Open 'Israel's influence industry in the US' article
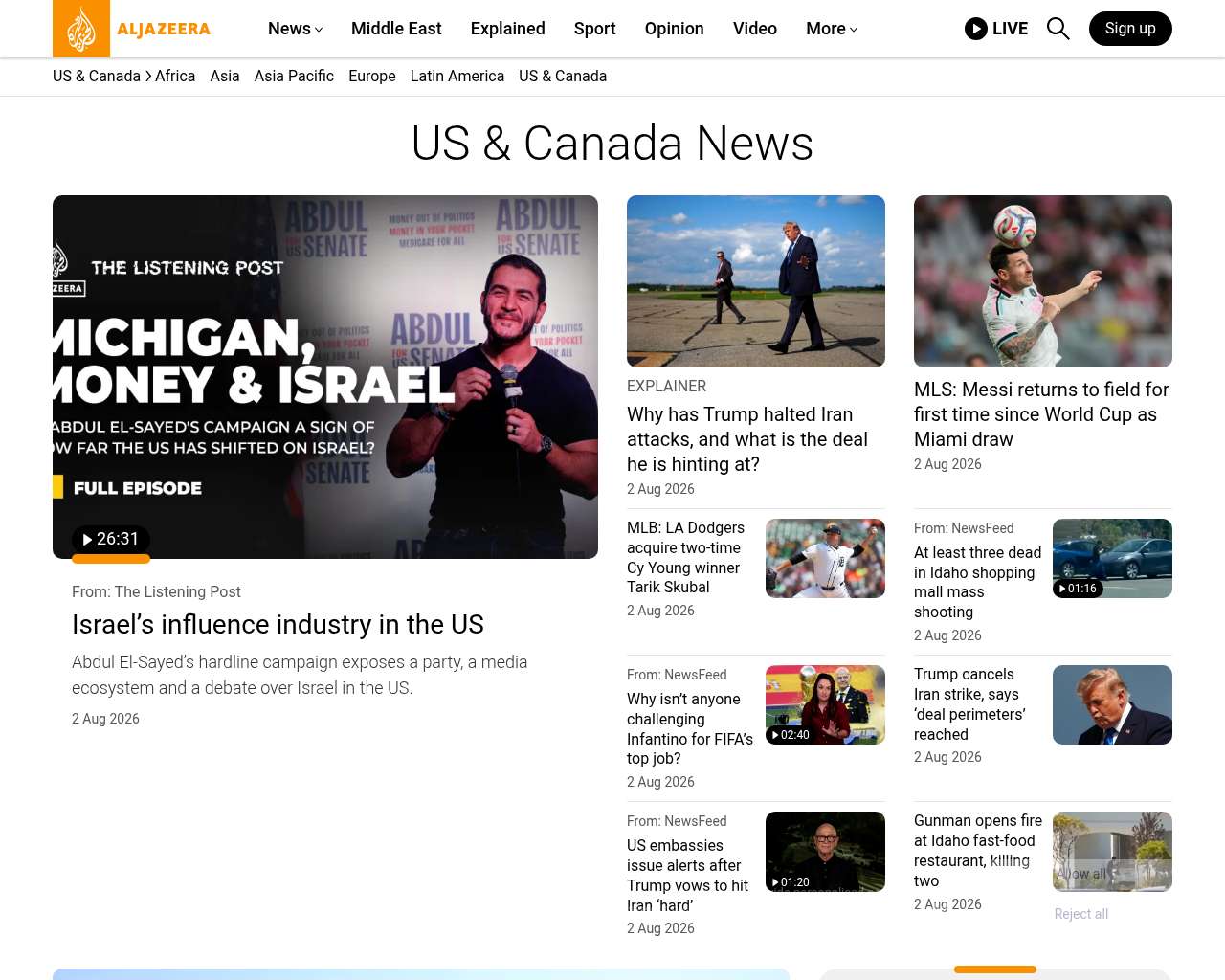The image size is (1225, 980). (x=278, y=624)
